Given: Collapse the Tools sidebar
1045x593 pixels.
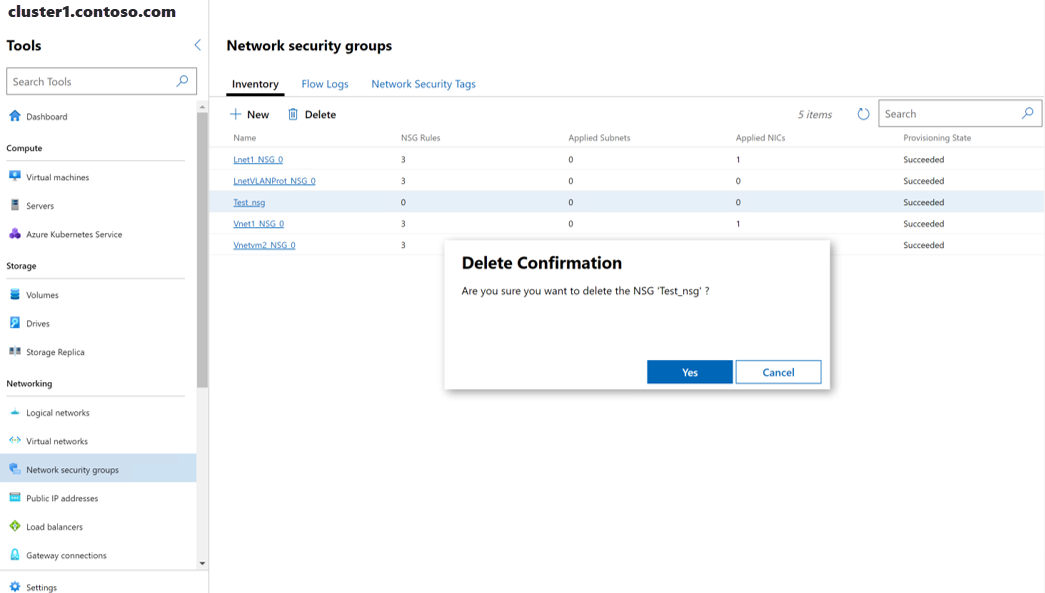Looking at the screenshot, I should 197,44.
